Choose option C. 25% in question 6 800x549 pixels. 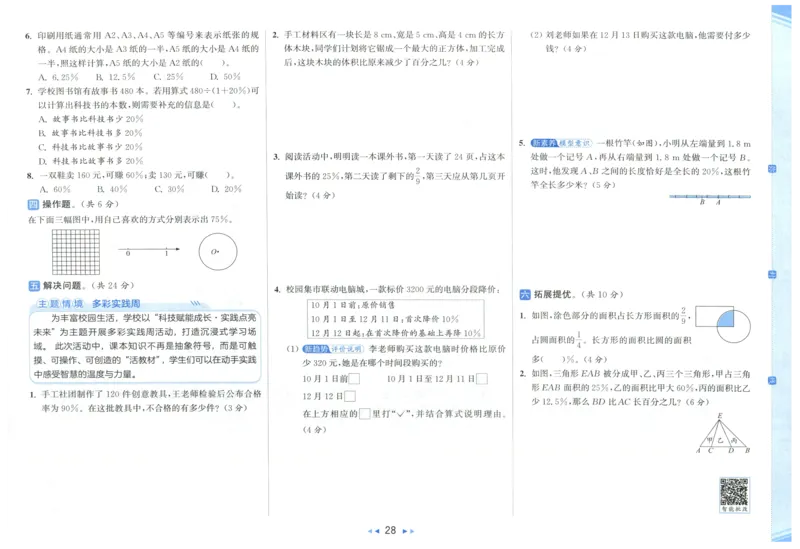168,77
